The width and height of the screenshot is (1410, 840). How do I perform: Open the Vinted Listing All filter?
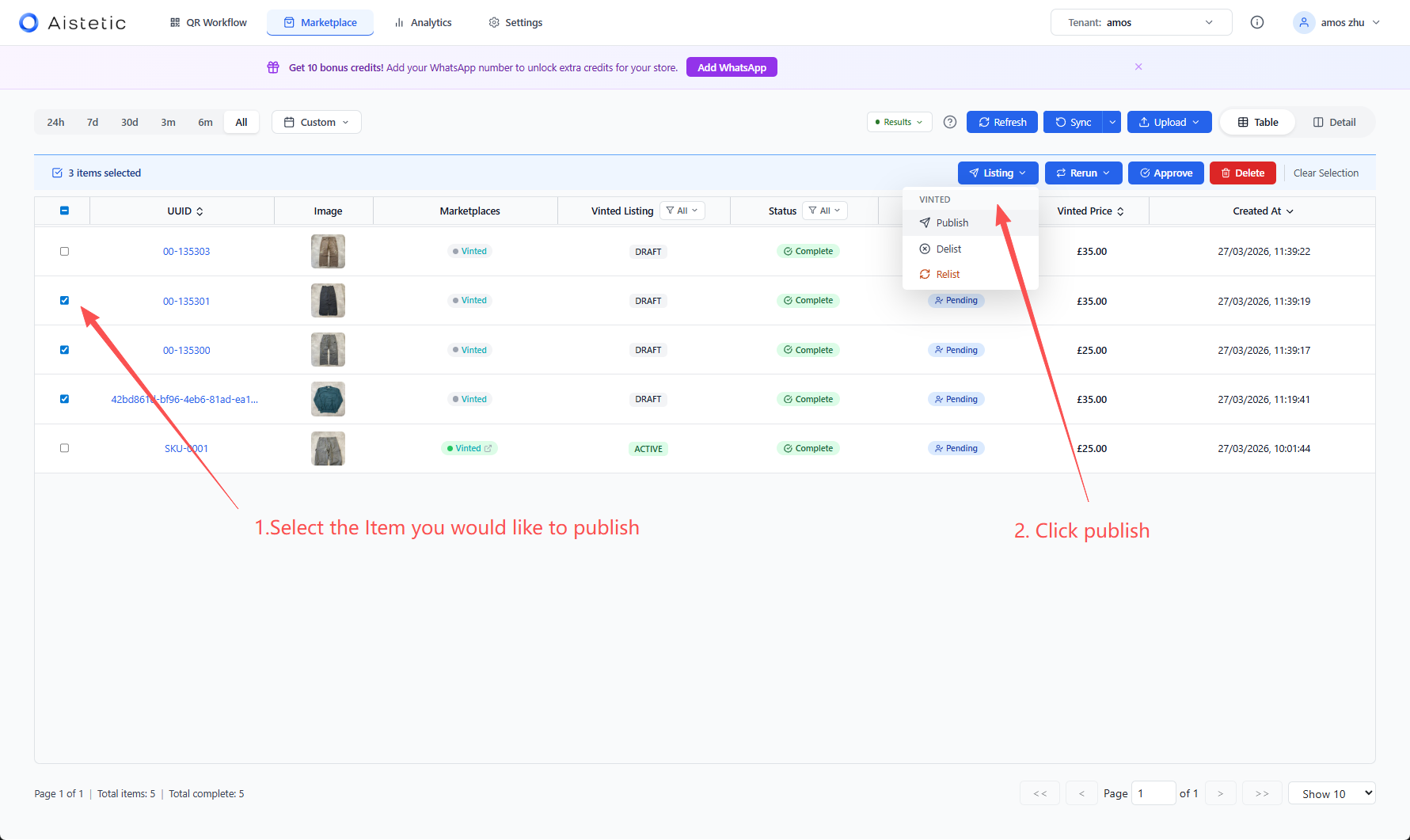coord(682,211)
